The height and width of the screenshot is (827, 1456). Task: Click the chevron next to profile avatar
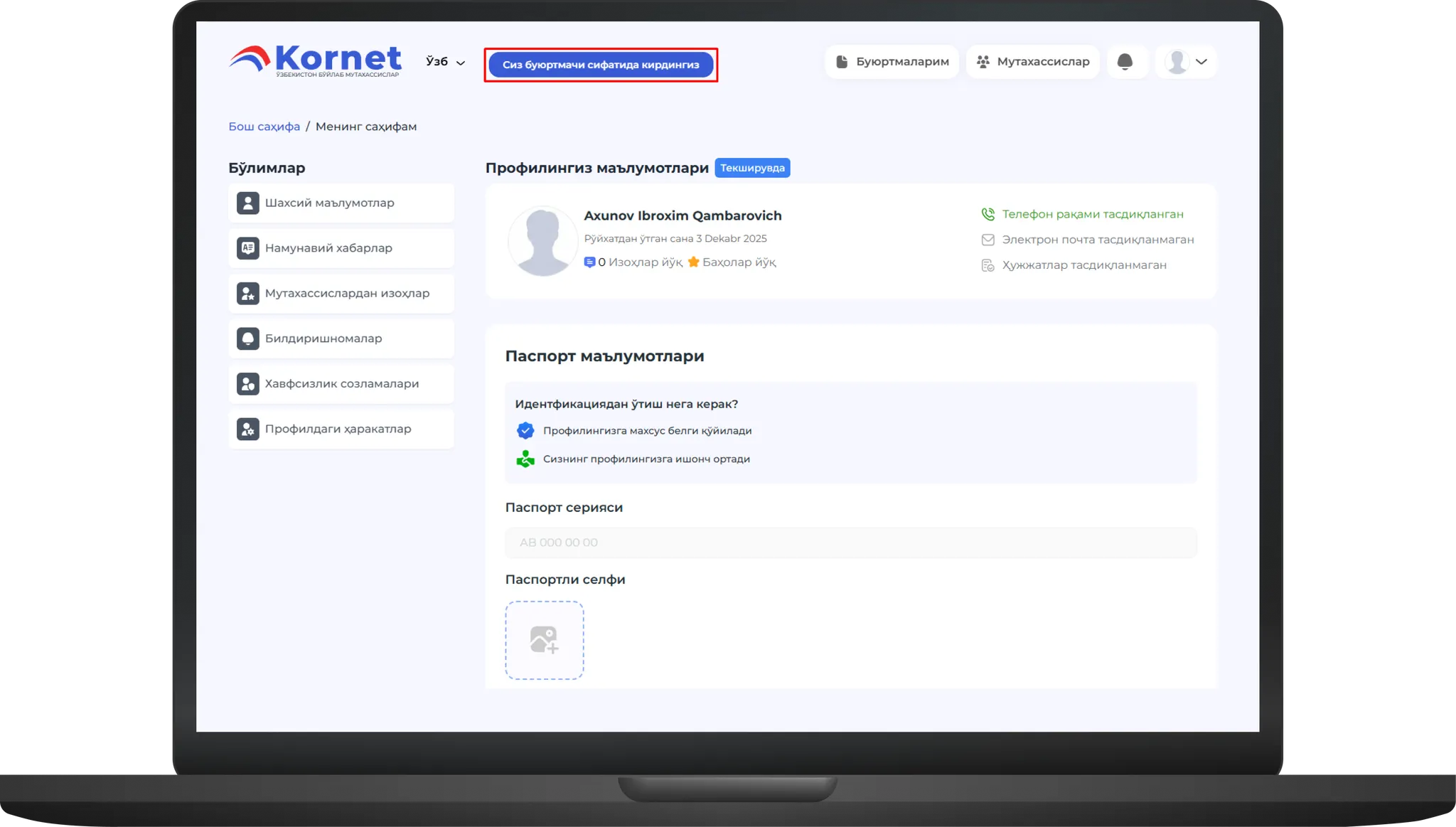[1201, 62]
